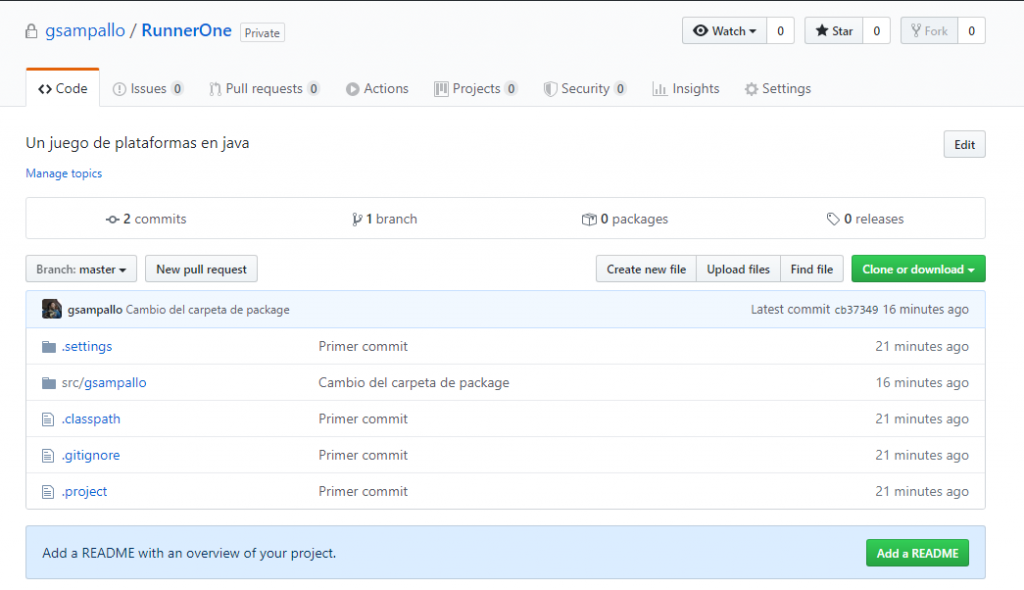Open latest commit hash cb37349
Image resolution: width=1024 pixels, height=590 pixels.
tap(856, 310)
